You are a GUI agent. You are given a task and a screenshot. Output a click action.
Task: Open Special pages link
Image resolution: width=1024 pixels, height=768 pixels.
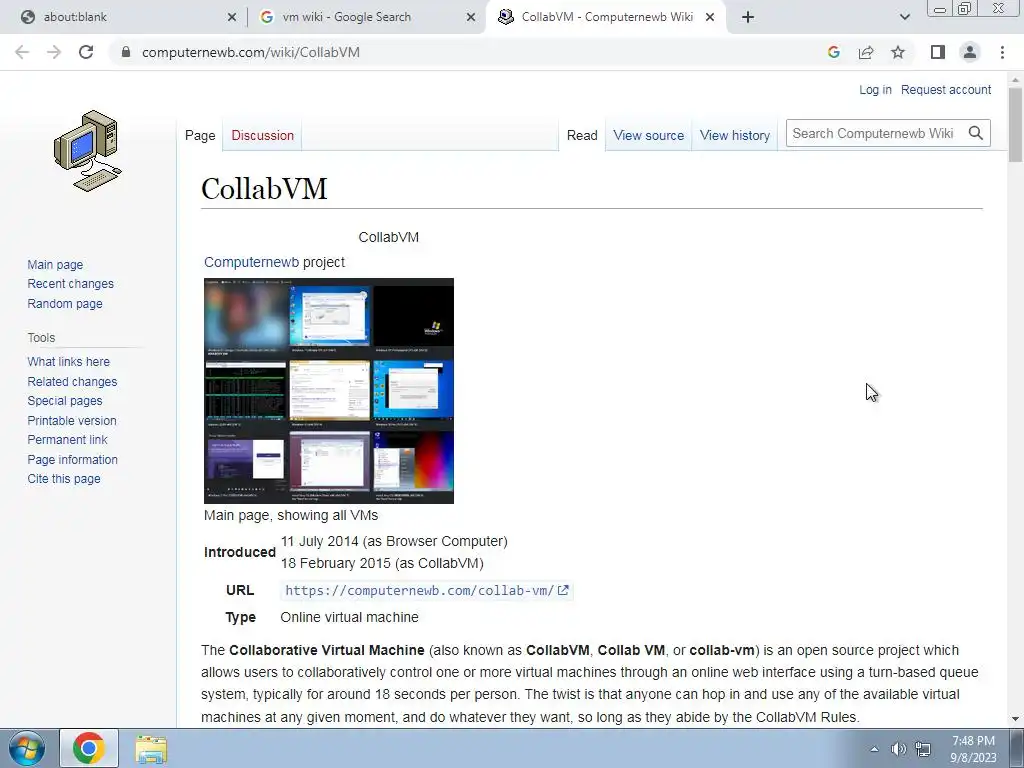[x=65, y=400]
